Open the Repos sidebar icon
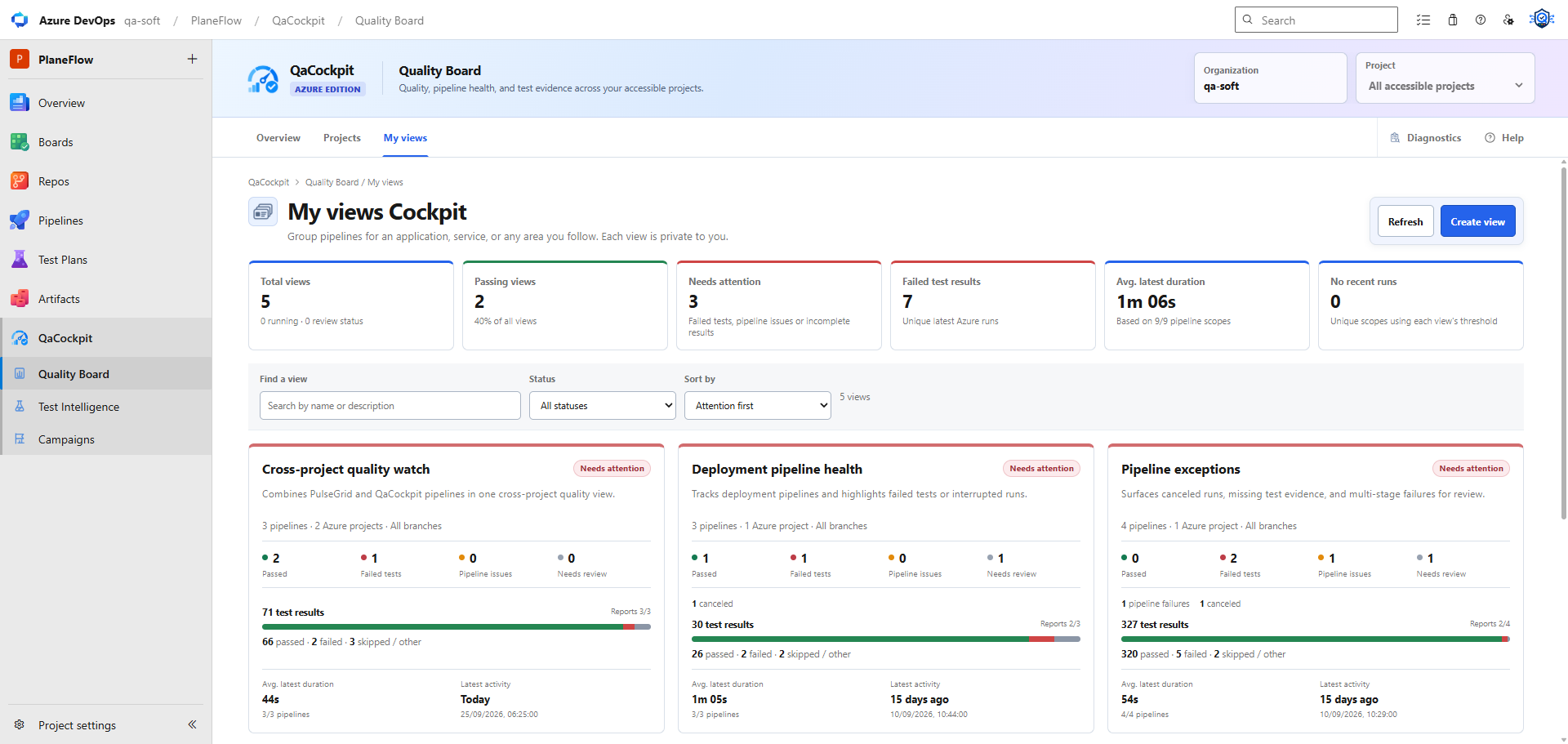Viewport: 1568px width, 744px height. pos(20,181)
